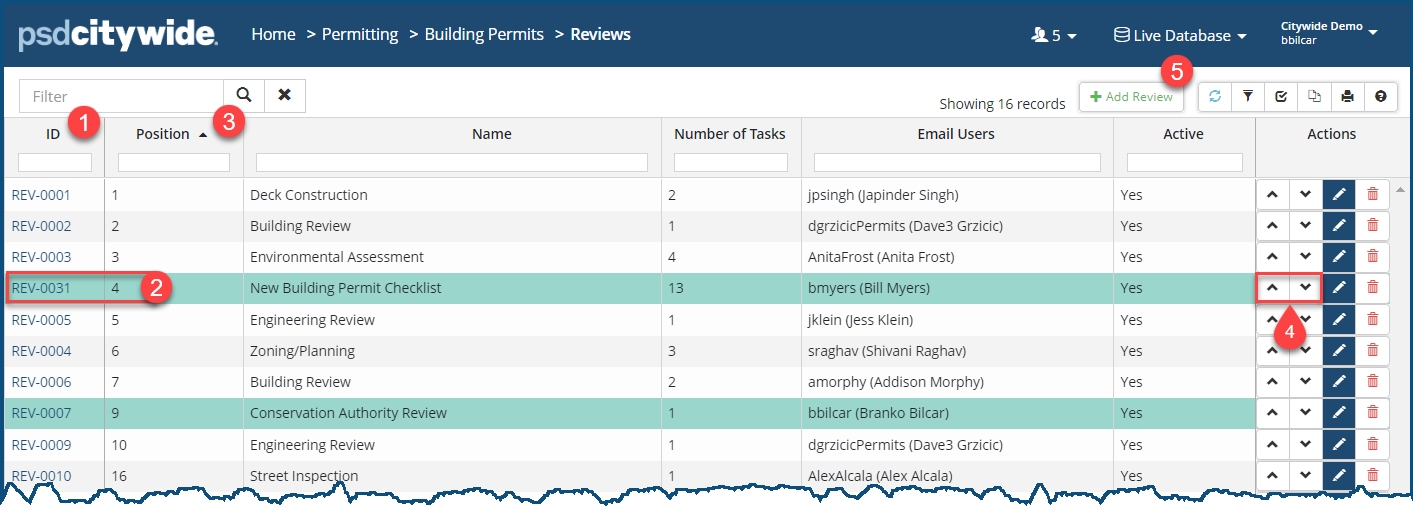Viewport: 1413px width, 514px height.
Task: Open the filter funnel tool
Action: coord(1248,97)
